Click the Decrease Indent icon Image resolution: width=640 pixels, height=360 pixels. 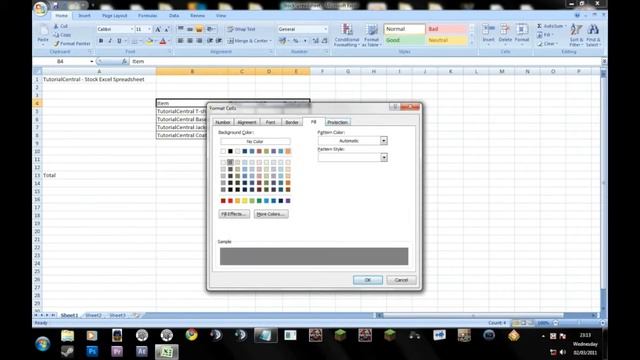point(210,41)
